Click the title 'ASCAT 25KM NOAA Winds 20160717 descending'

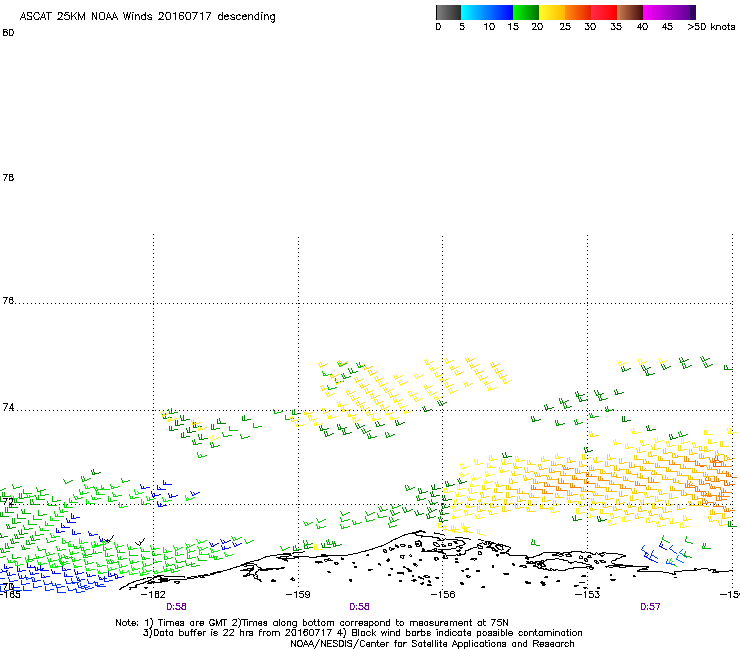147,17
